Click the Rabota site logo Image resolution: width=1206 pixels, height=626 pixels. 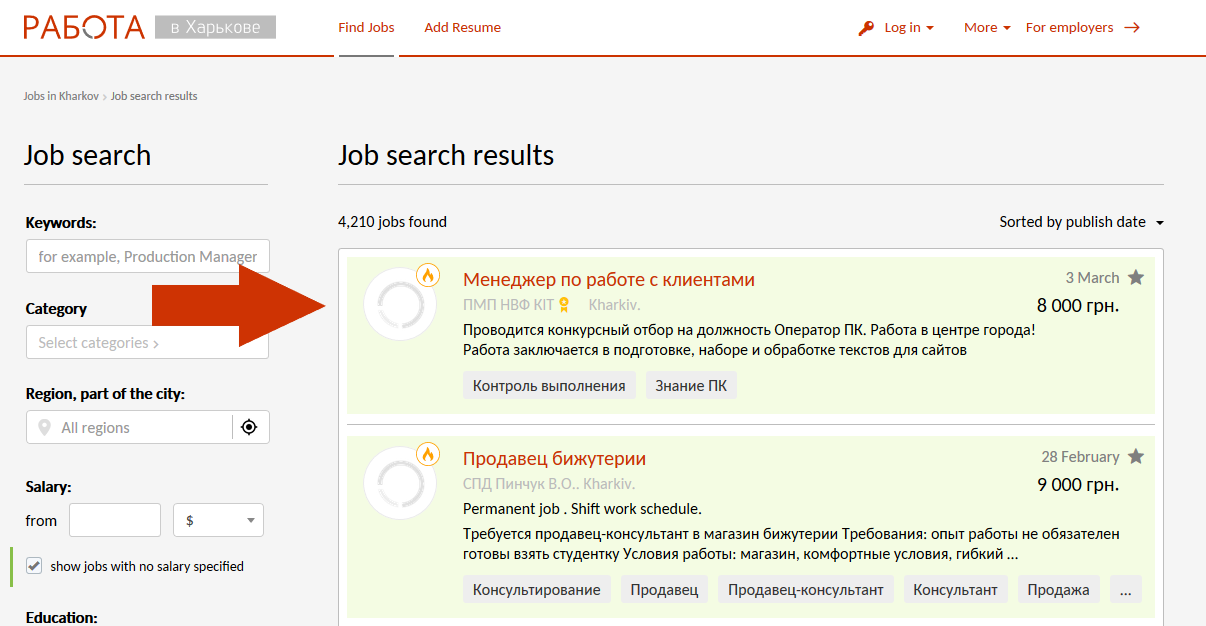[x=84, y=27]
